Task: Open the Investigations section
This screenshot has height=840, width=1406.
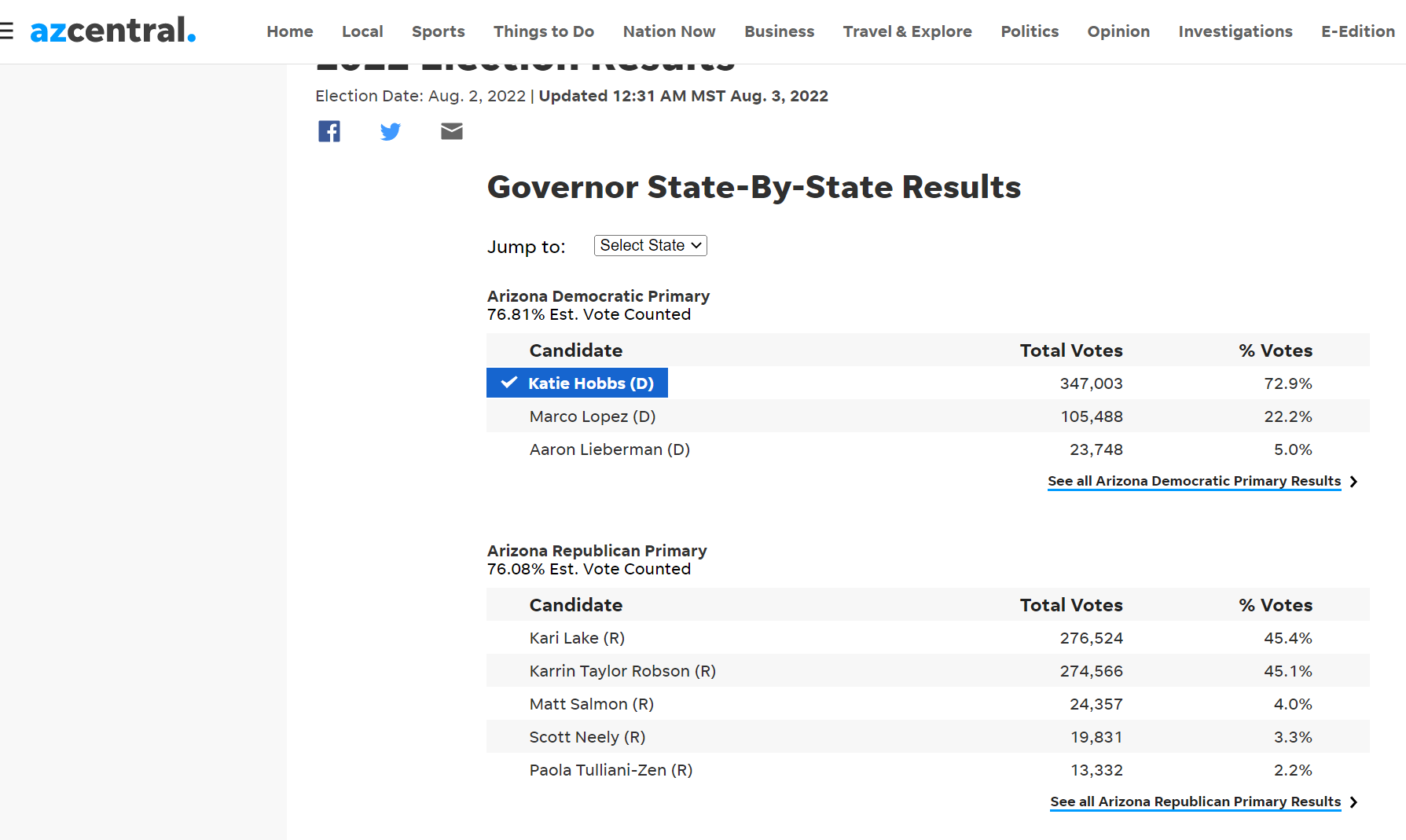Action: click(x=1235, y=31)
